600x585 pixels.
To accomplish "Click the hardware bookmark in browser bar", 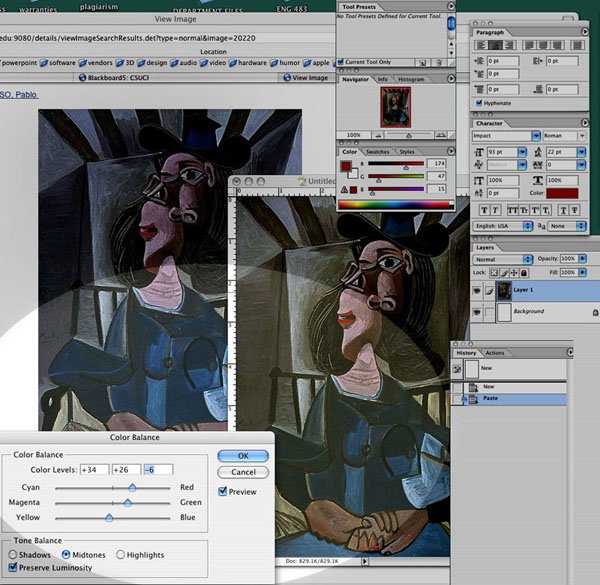I will [x=248, y=63].
